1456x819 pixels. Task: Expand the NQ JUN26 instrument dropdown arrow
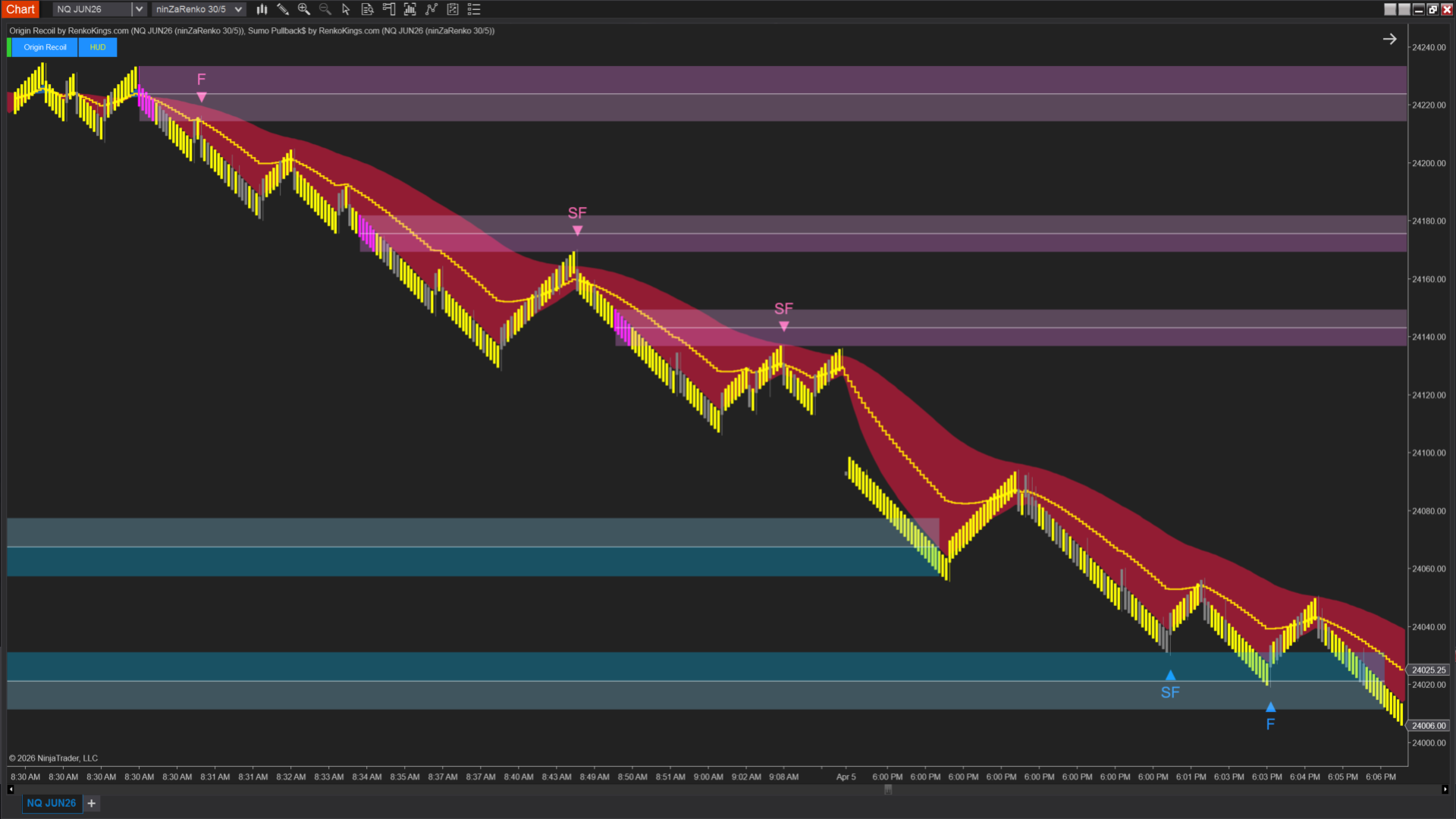point(139,9)
